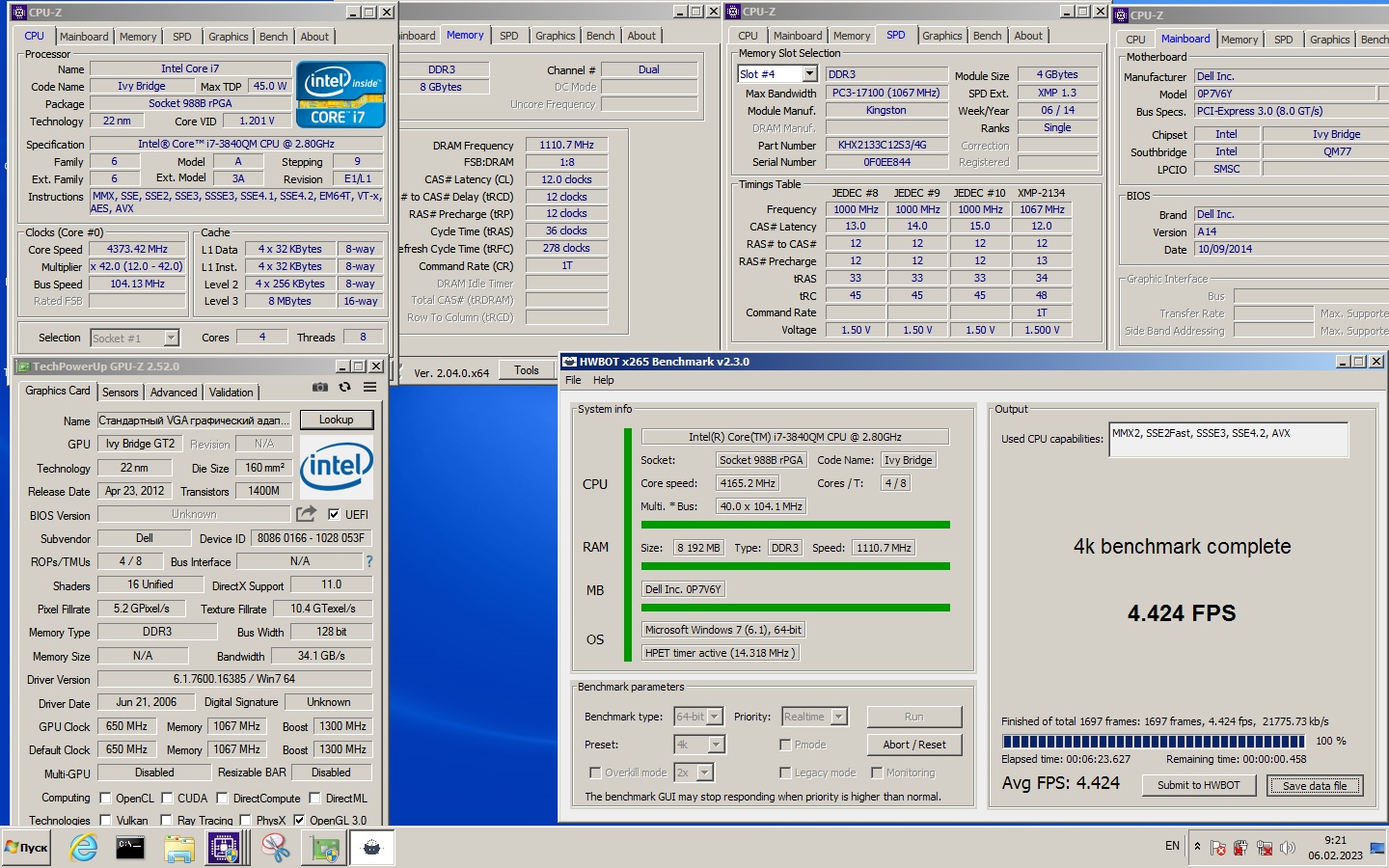Open Internet Explorer from the taskbar
1389x868 pixels.
pos(84,848)
